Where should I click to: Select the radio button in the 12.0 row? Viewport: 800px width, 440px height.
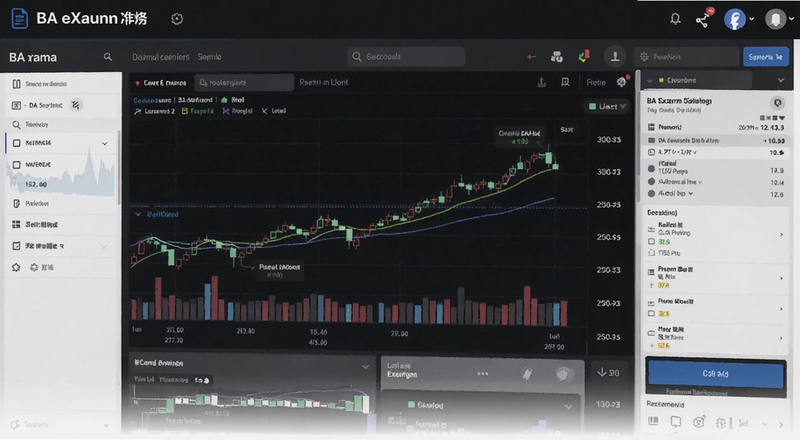pyautogui.click(x=652, y=194)
